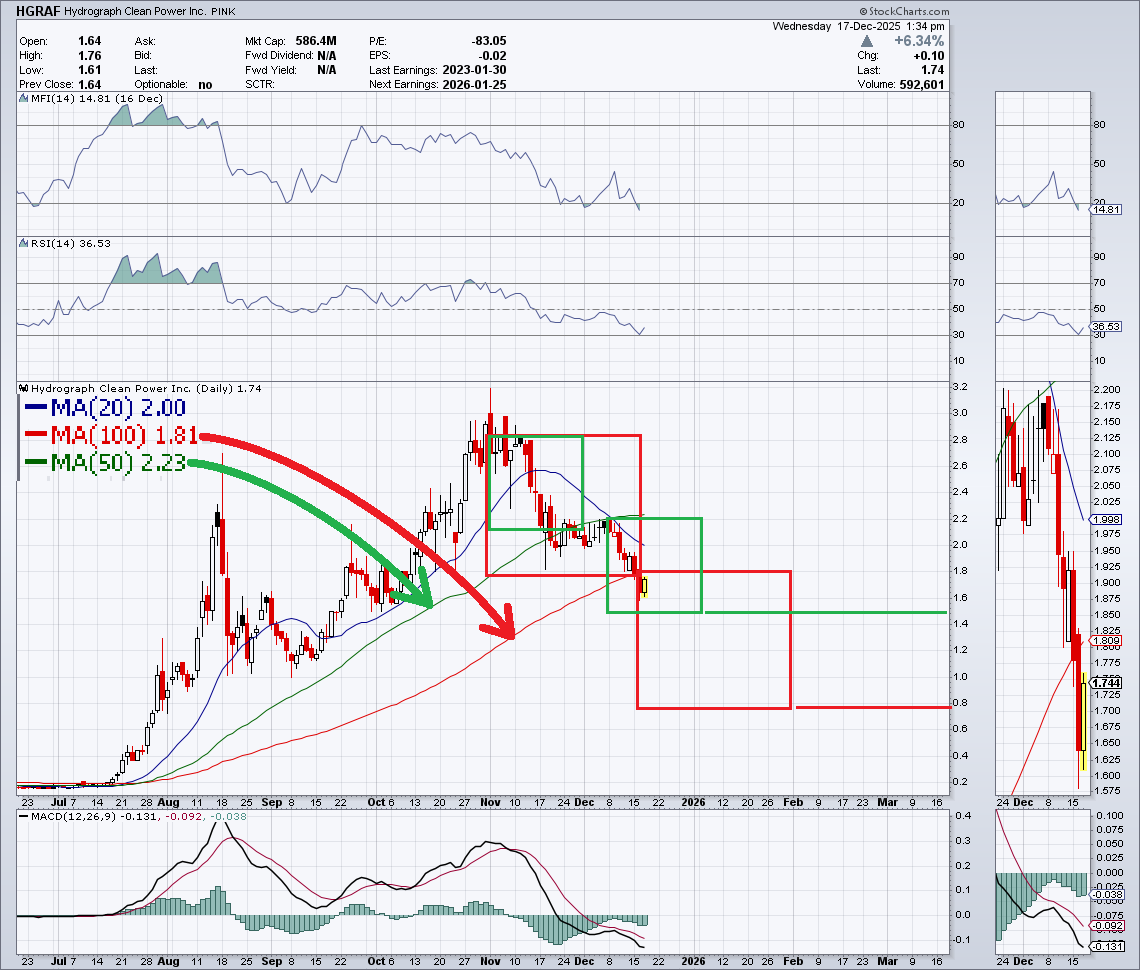Click the small icon beside the MACD(12,26,9) label
Viewport: 1140px width, 970px height.
[24, 817]
